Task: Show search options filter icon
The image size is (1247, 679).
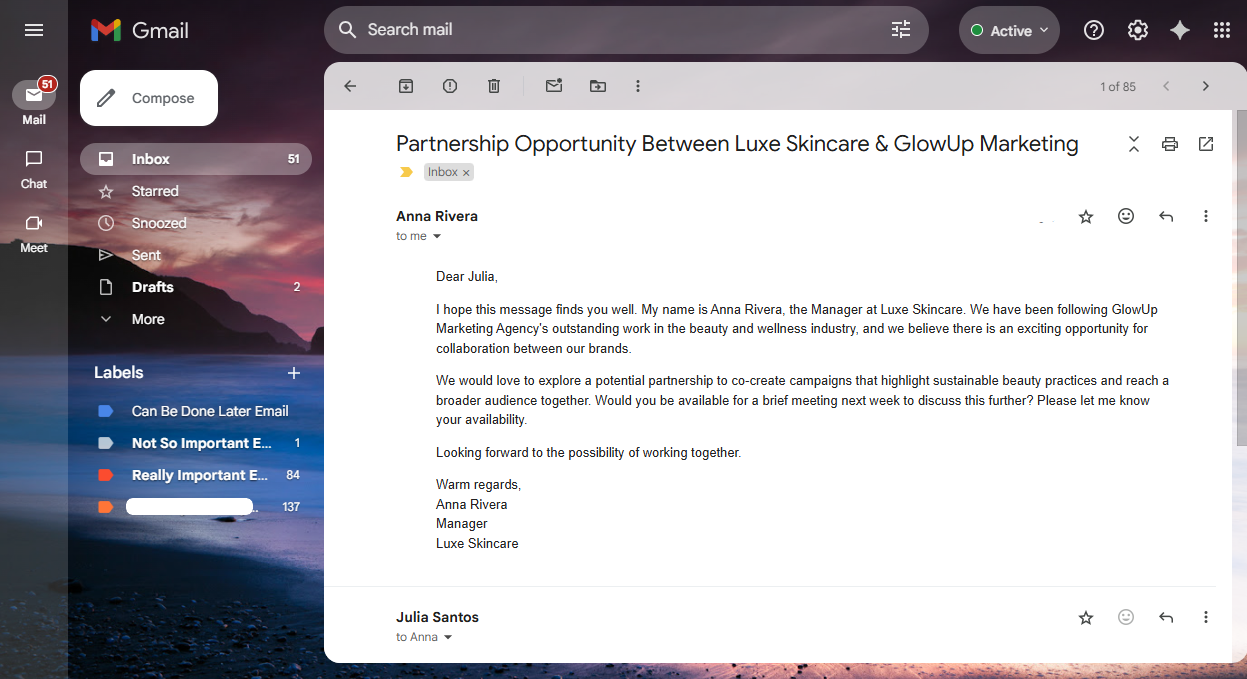Action: coord(901,30)
